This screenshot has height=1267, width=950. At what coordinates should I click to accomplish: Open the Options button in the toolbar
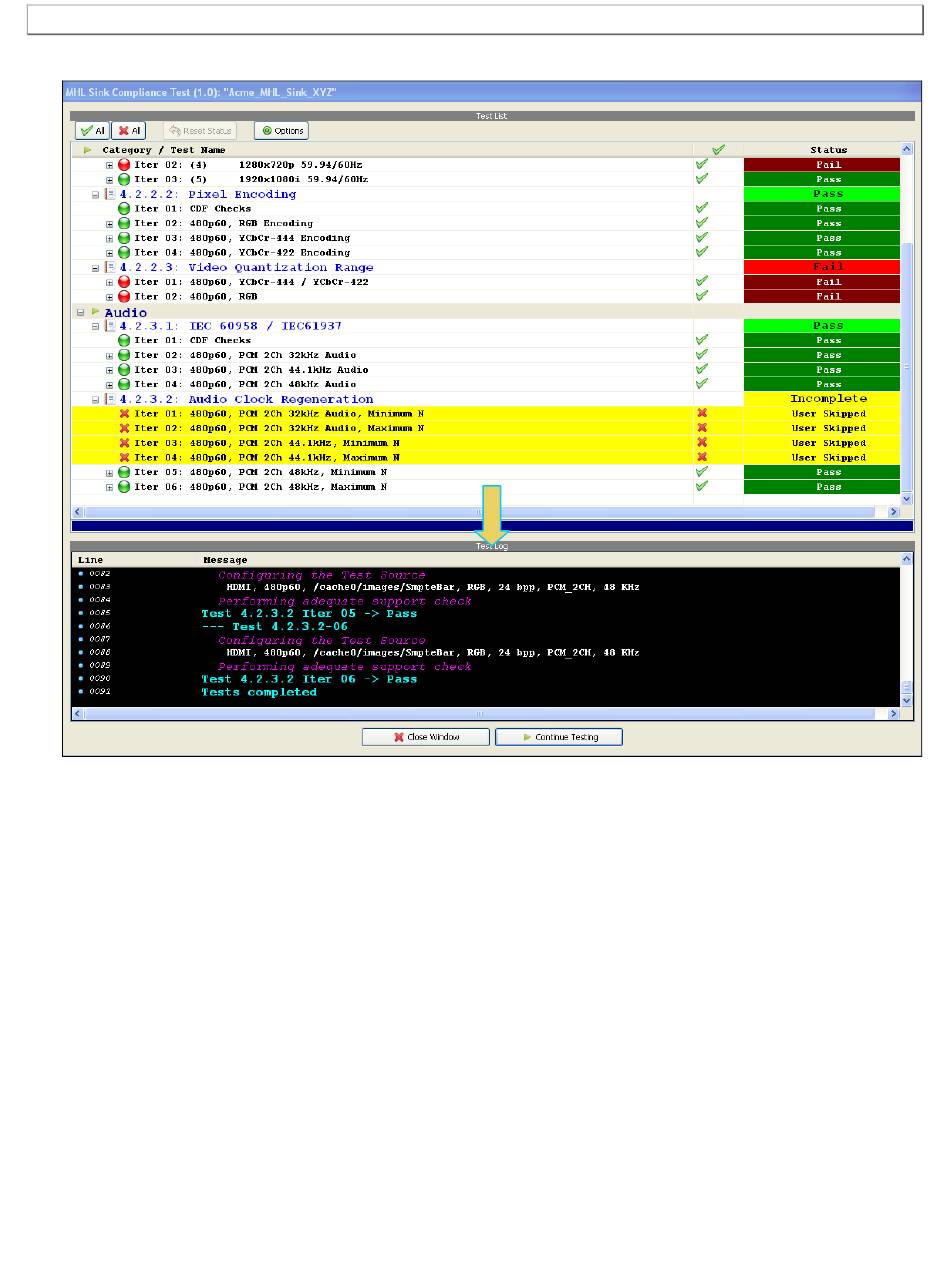click(281, 131)
